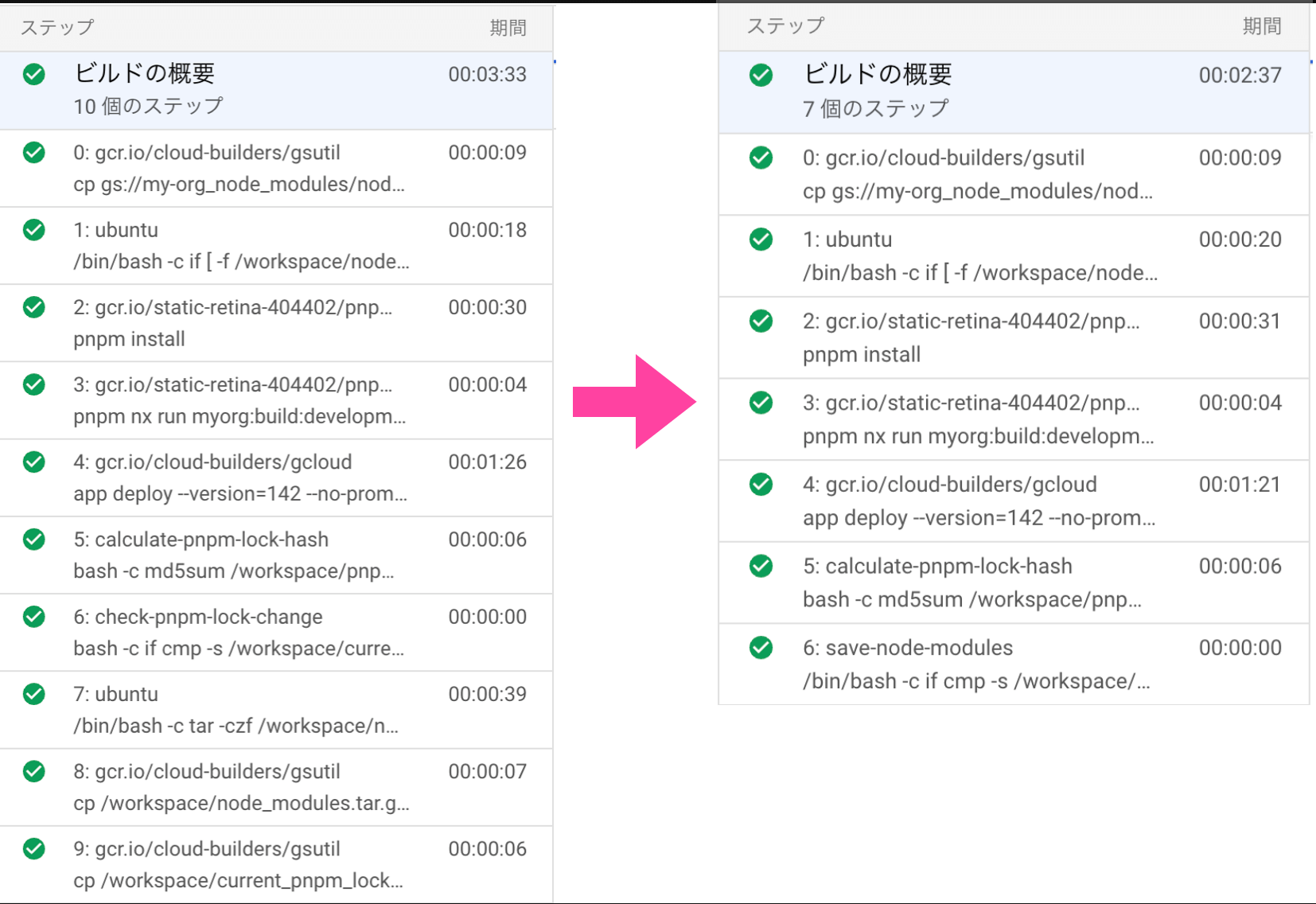This screenshot has width=1316, height=904.
Task: Click 期間 column header in 7-step list
Action: coord(1262,26)
